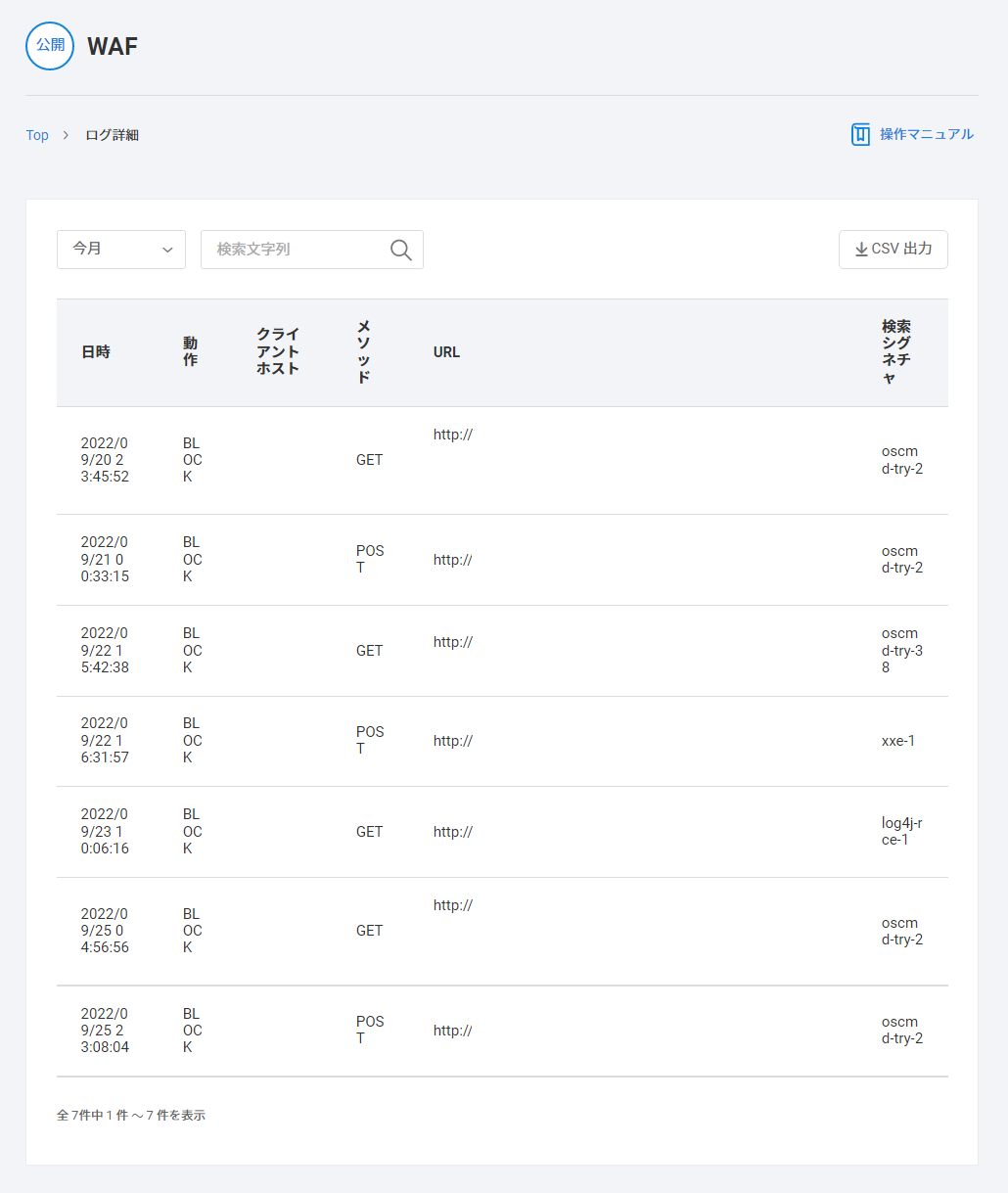Click the oscmd-try-38 signature cell
1008x1193 pixels.
pyautogui.click(x=901, y=651)
